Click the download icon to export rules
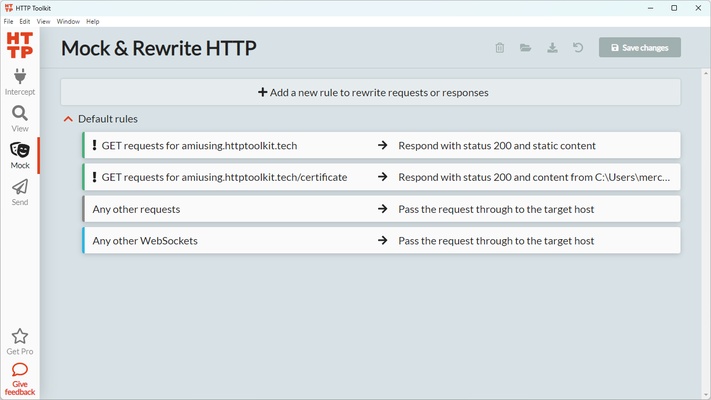This screenshot has height=400, width=711. coord(552,48)
